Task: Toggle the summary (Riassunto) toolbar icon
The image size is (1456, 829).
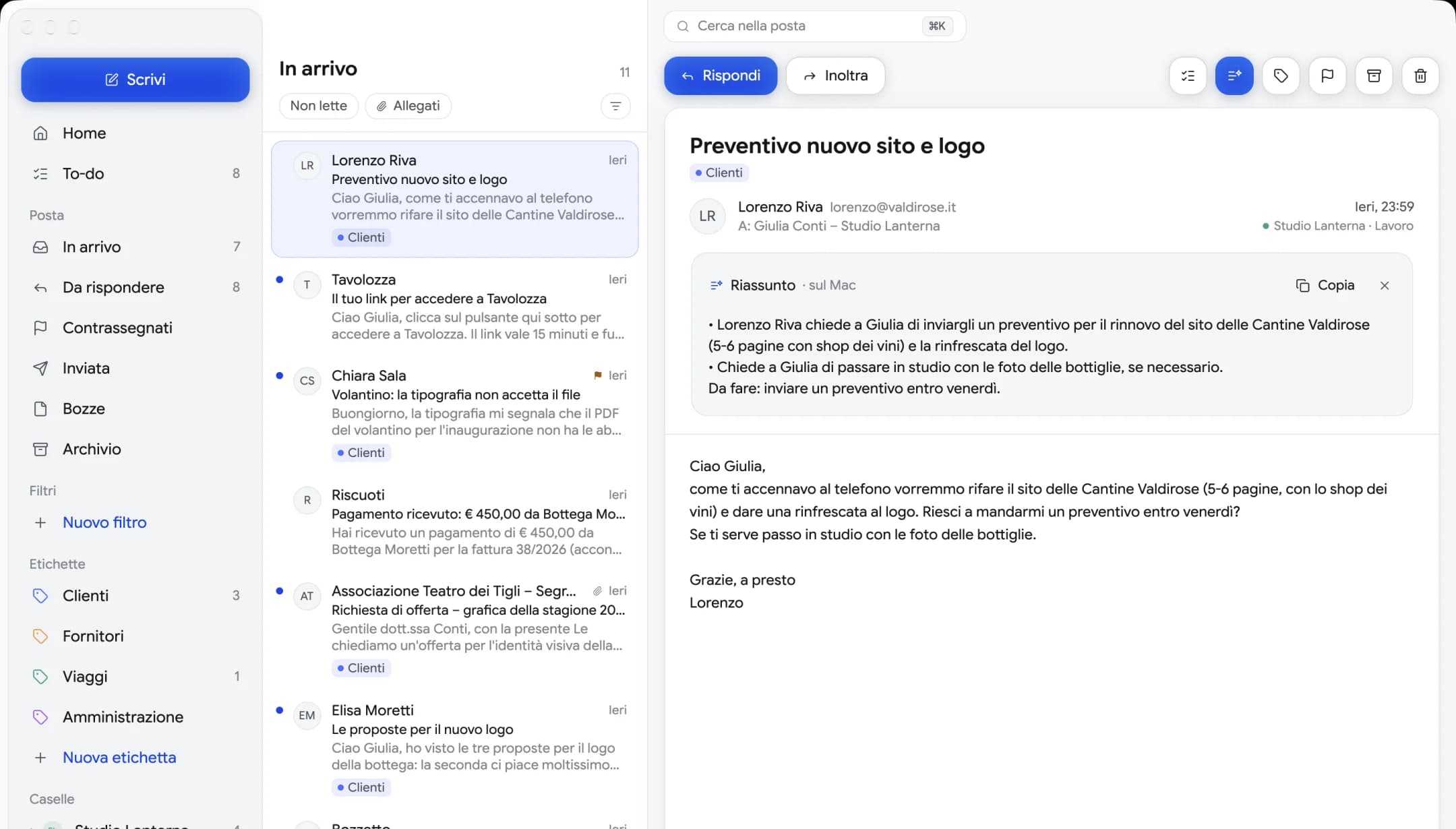Action: 1234,76
